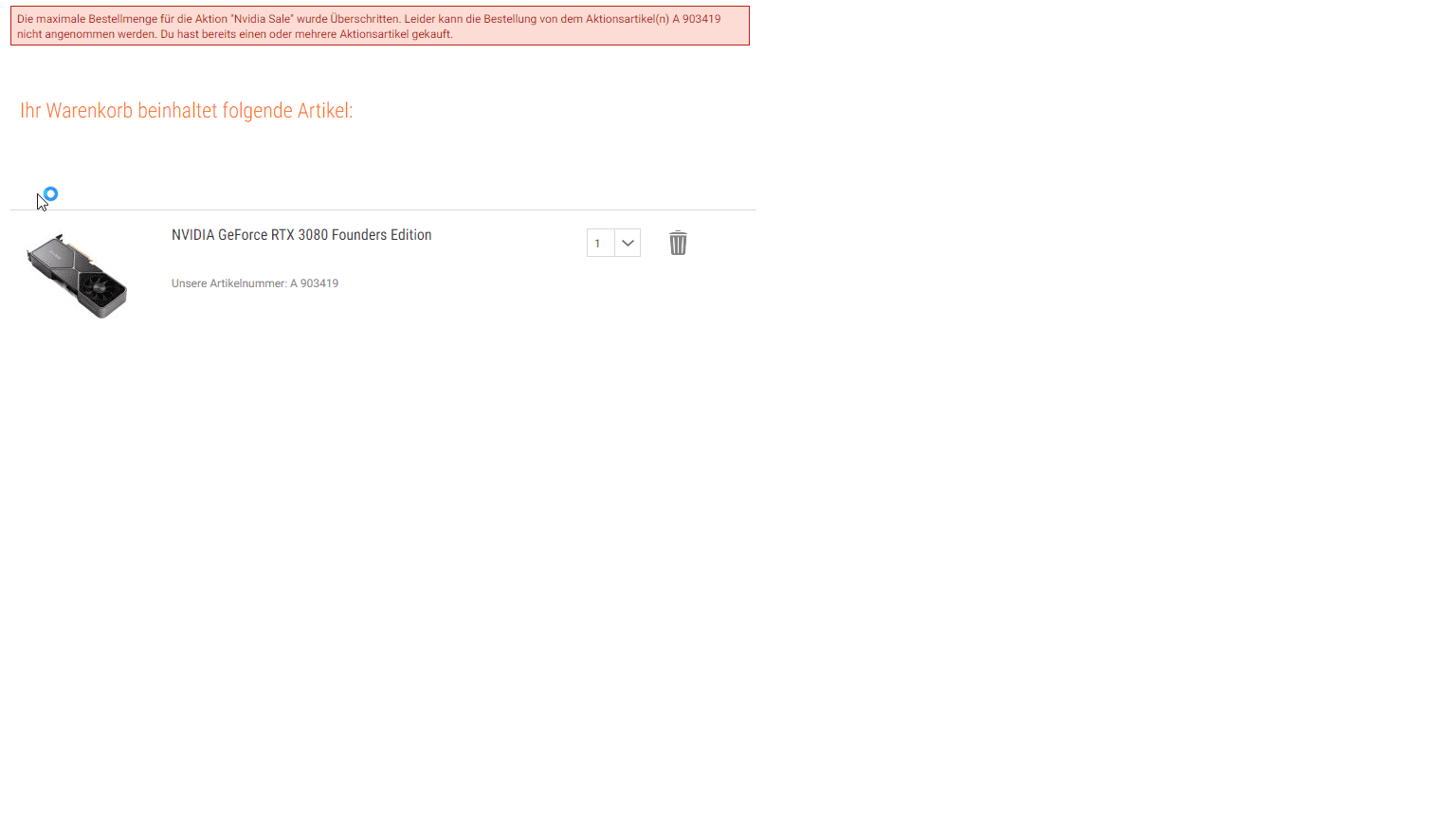Screen dimensions: 1456x819
Task: Click the fan on the graphics card image
Action: click(99, 288)
